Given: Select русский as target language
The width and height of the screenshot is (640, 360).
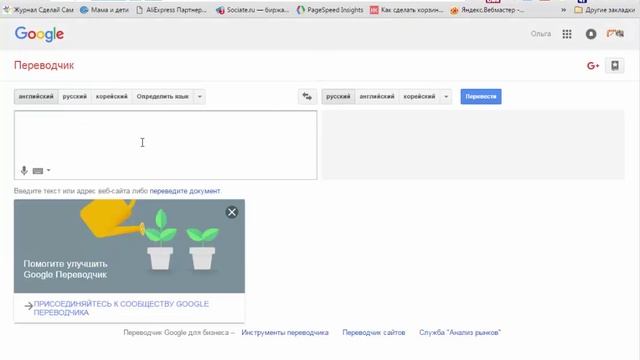Looking at the screenshot, I should (x=338, y=97).
